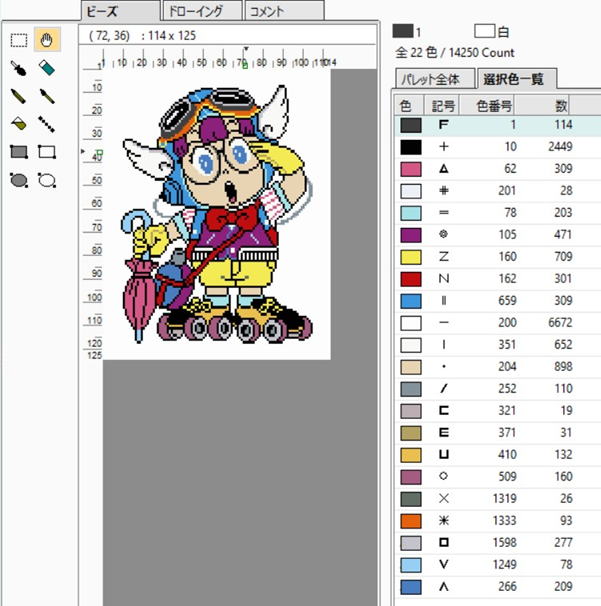Screen dimensions: 601x606
Task: Click color number 1249
Action: pyautogui.click(x=504, y=565)
